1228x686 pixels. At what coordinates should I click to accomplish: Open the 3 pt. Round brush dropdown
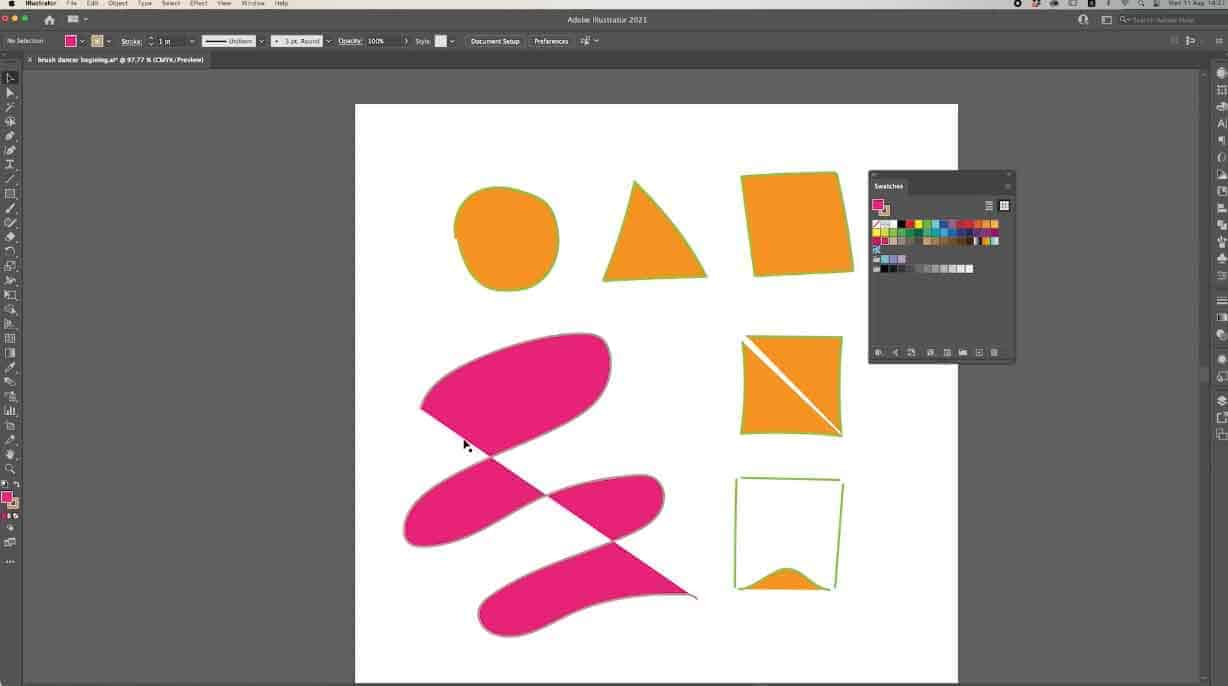click(x=328, y=41)
